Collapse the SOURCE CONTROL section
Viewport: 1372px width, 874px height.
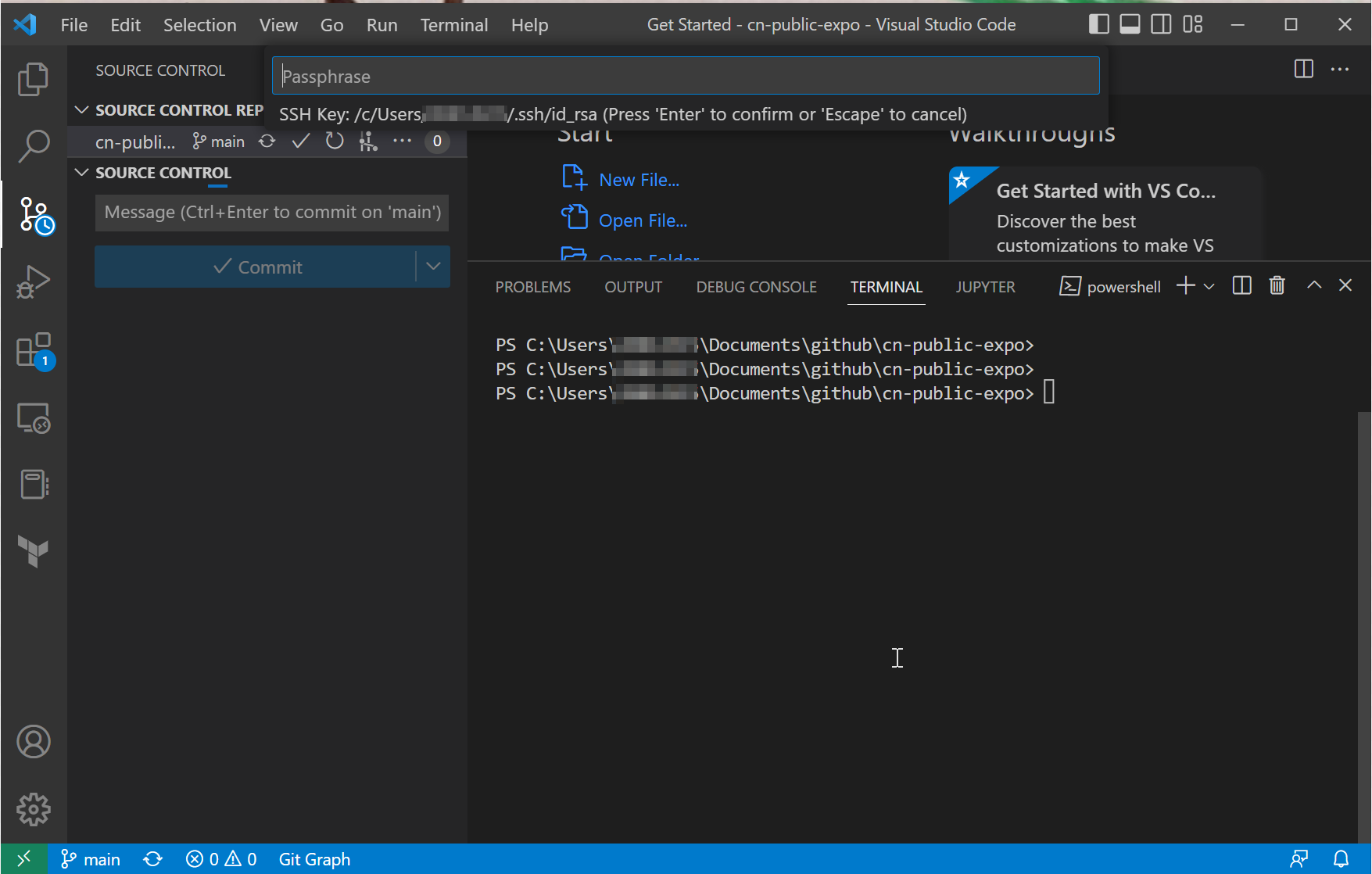click(82, 172)
